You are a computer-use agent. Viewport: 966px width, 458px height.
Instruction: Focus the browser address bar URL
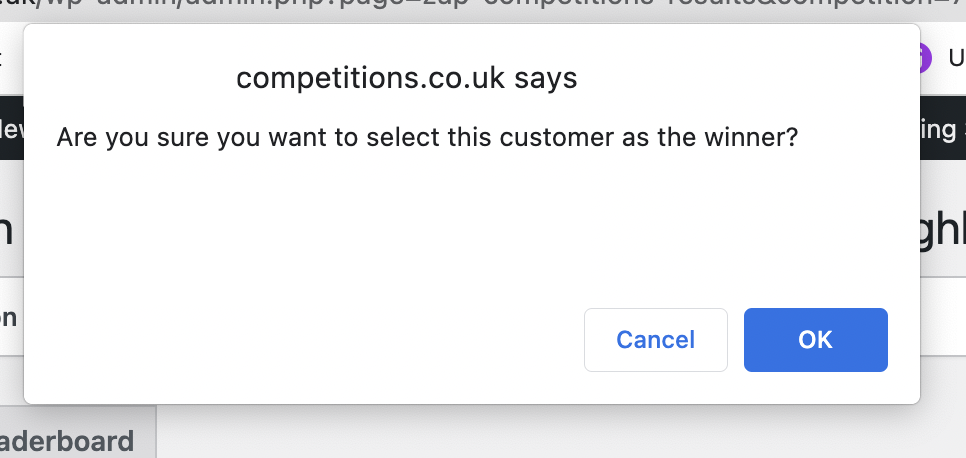(483, 9)
